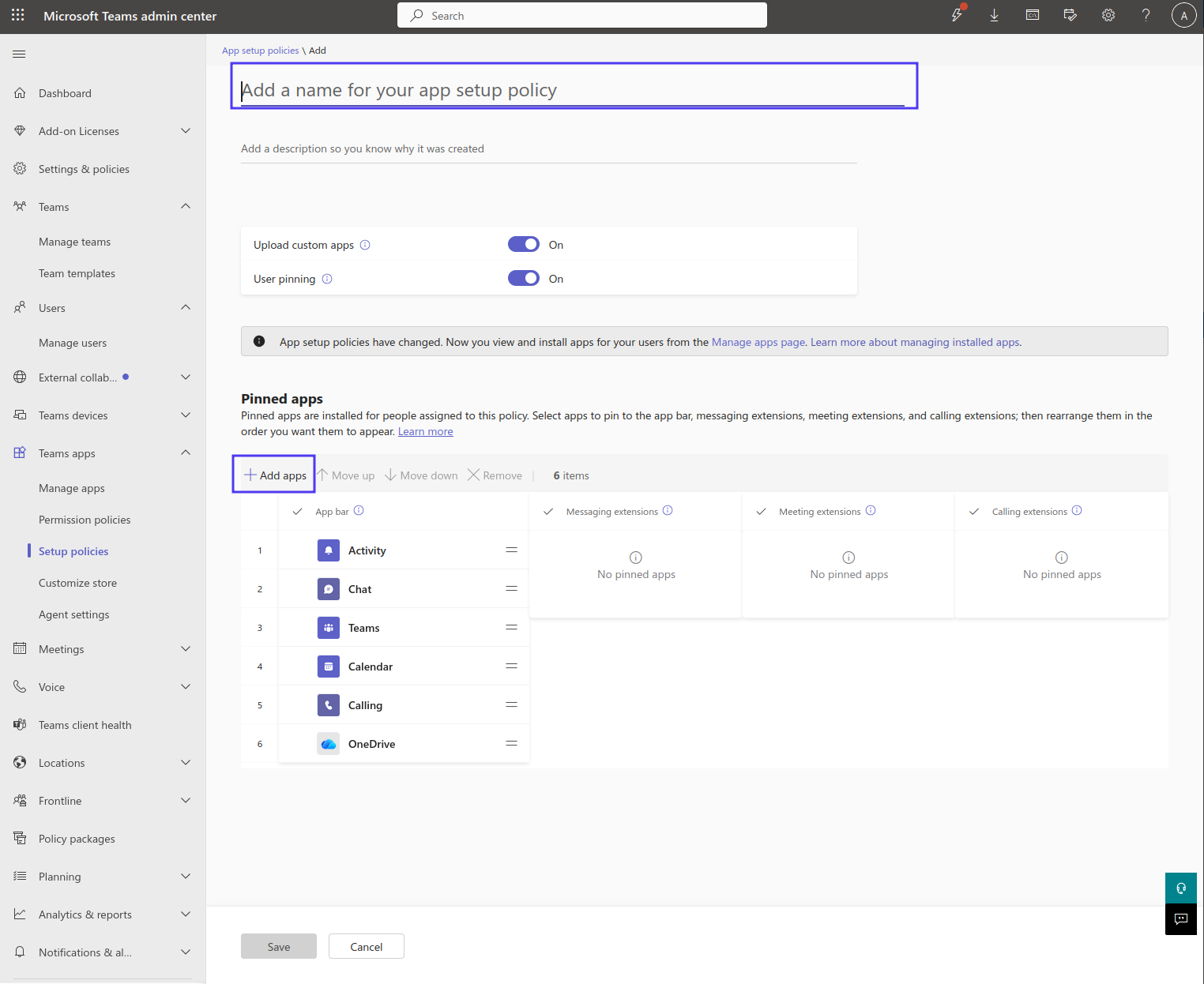The image size is (1204, 984).
Task: Open the app launcher waffle icon
Action: coord(18,15)
